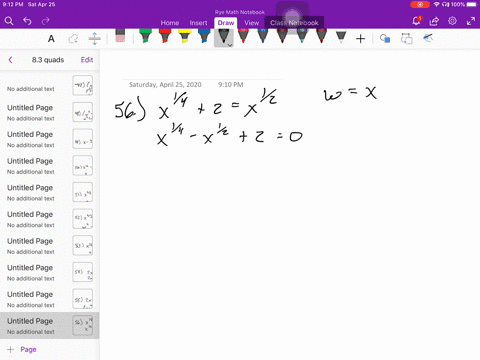Viewport: 480px width, 360px height.
Task: Open the page with 54) thumbnail
Action: (x=50, y=272)
